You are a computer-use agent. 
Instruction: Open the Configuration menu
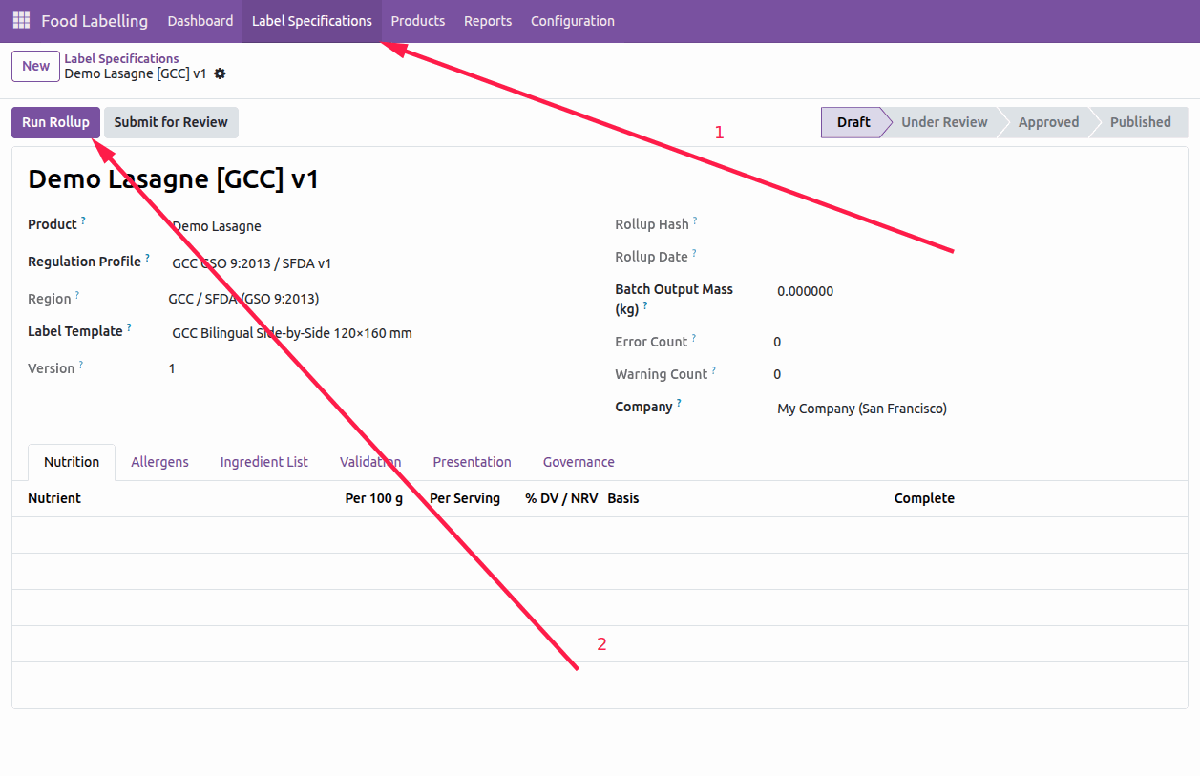[573, 21]
